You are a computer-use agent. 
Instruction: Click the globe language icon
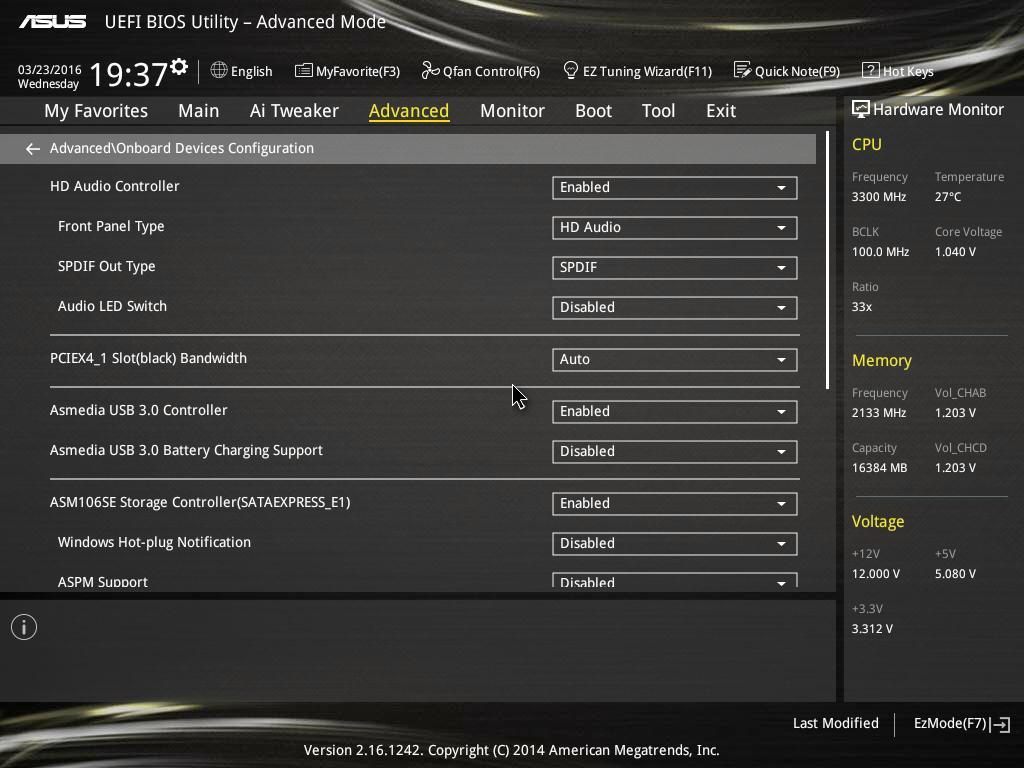(x=219, y=71)
